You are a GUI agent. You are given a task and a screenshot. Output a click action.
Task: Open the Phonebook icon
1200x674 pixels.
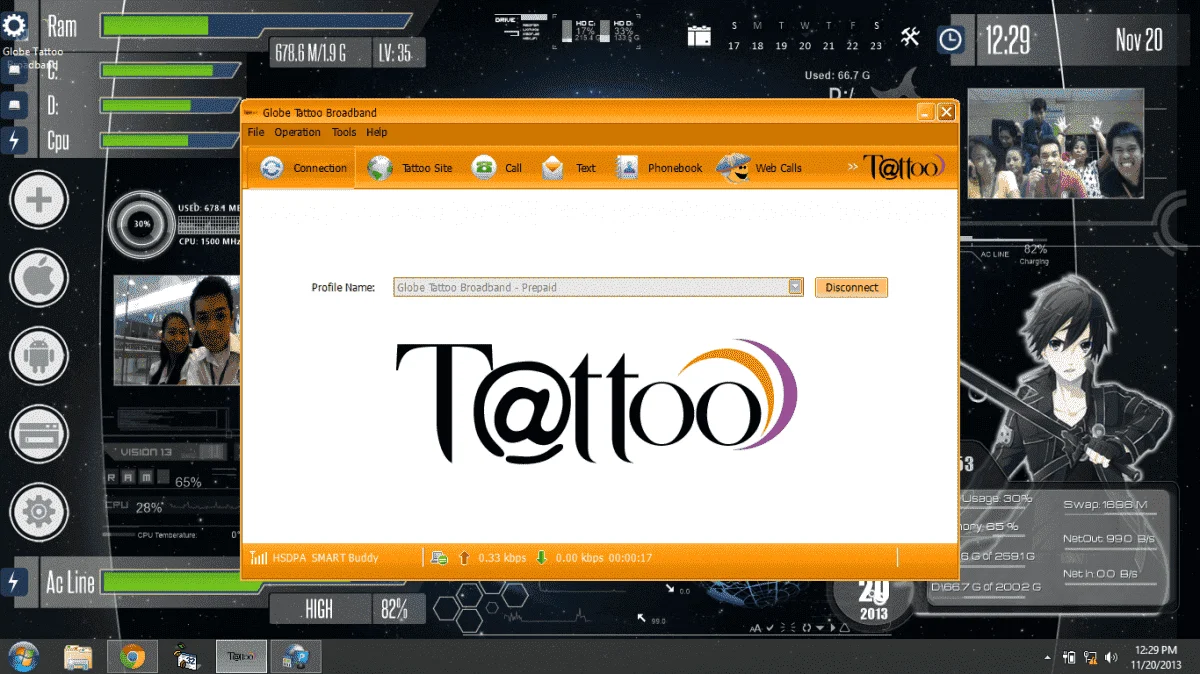(627, 168)
